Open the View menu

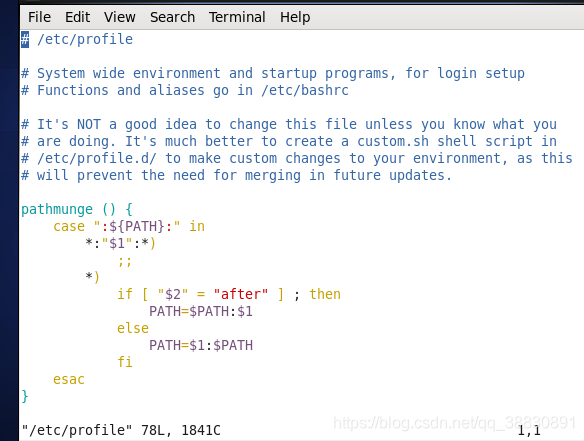tap(120, 17)
